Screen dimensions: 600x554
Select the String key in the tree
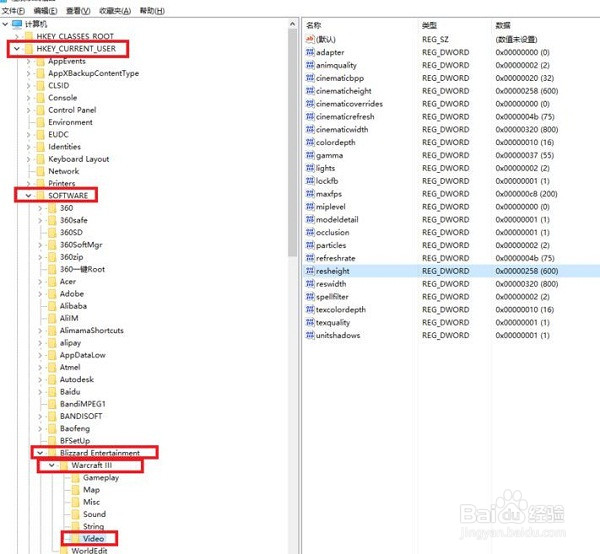pyautogui.click(x=93, y=526)
